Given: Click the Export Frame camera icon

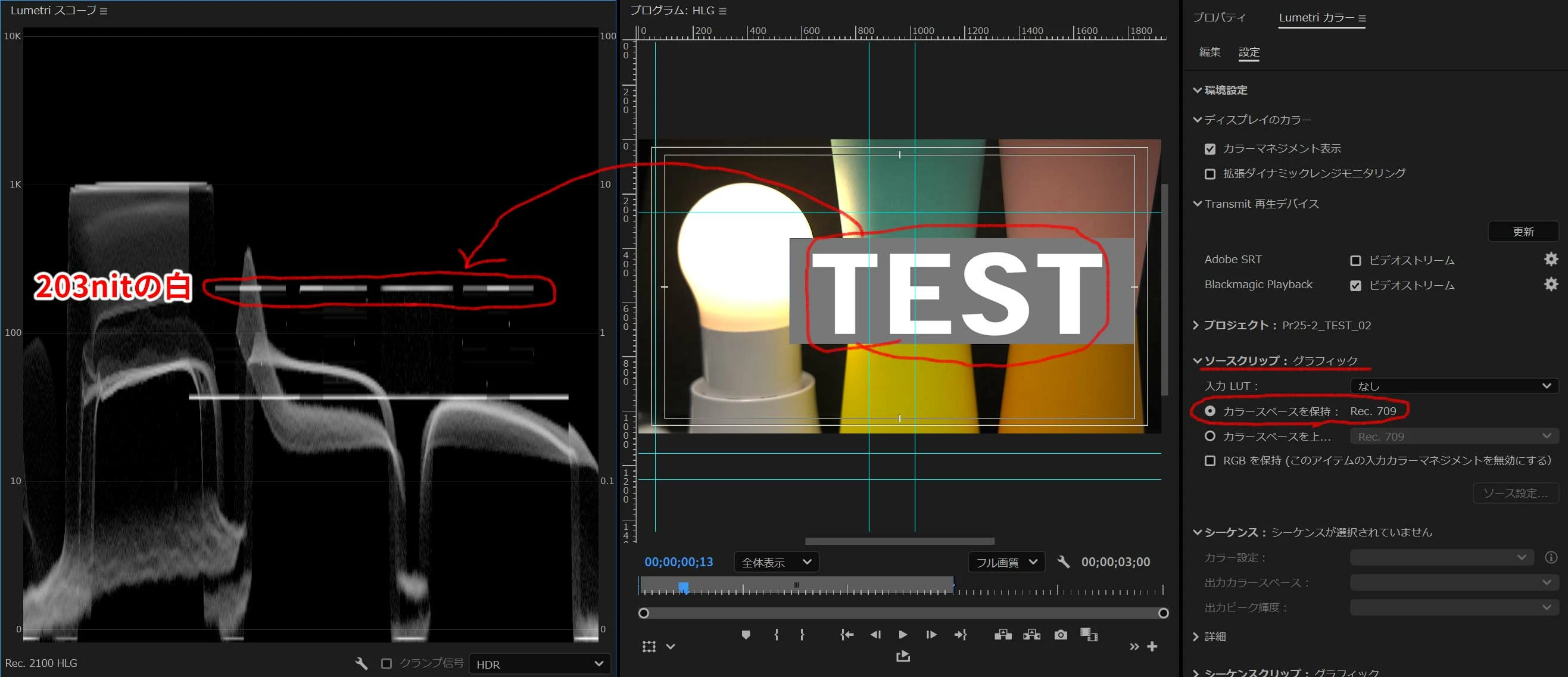Looking at the screenshot, I should pos(1061,634).
